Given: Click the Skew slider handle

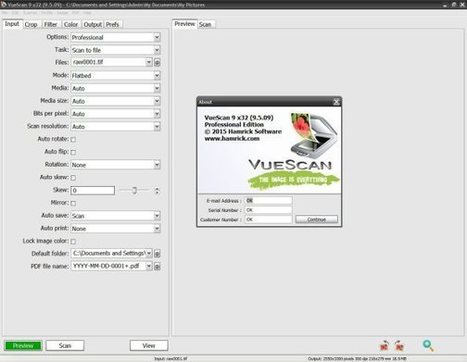Looking at the screenshot, I should 134,190.
